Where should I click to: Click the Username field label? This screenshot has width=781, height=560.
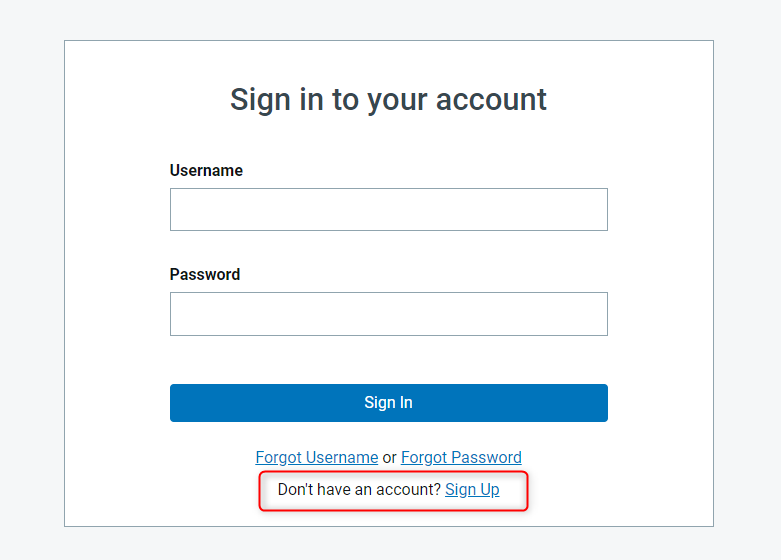coord(206,171)
